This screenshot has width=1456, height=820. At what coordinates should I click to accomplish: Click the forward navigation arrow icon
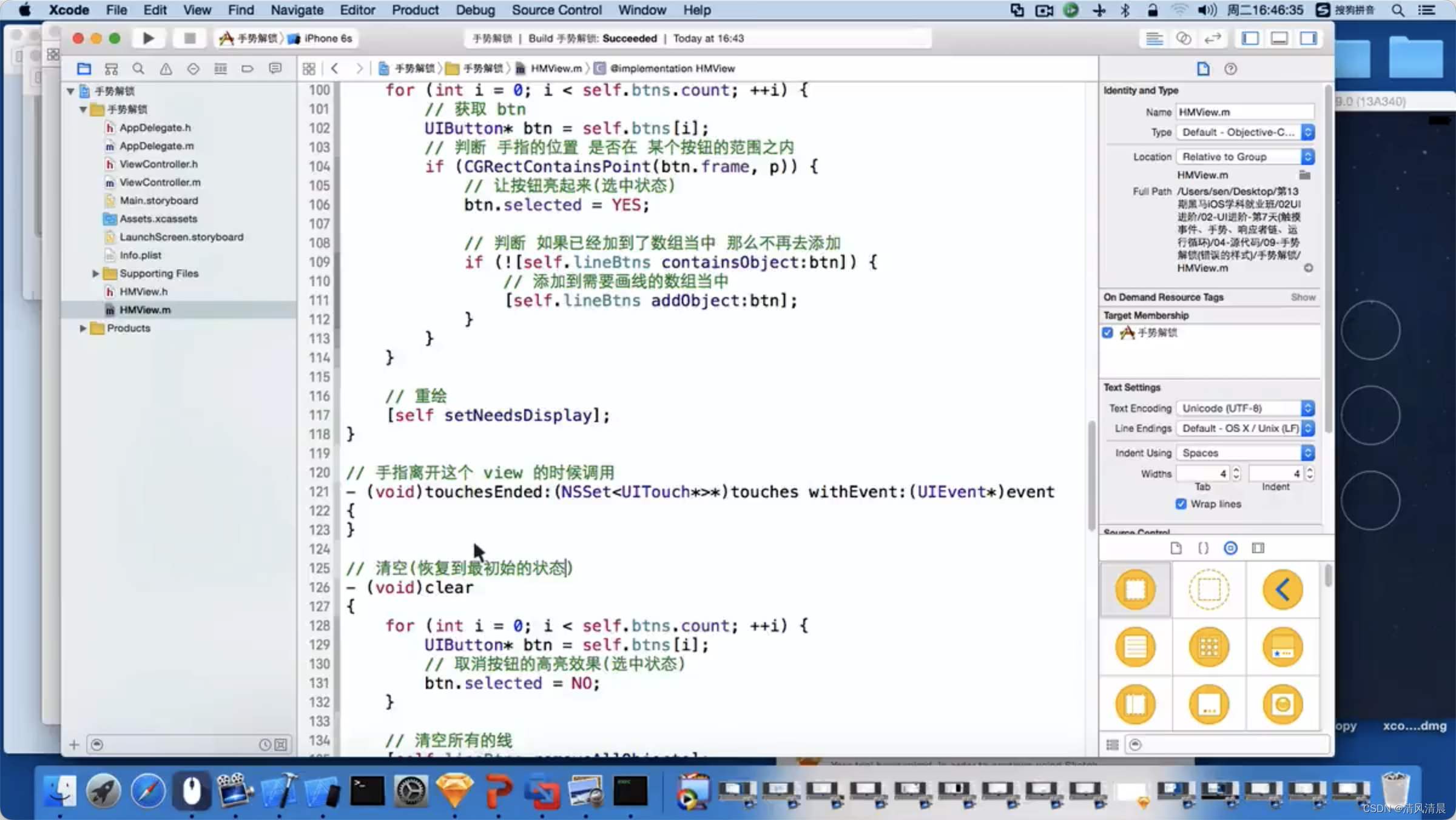tap(357, 67)
